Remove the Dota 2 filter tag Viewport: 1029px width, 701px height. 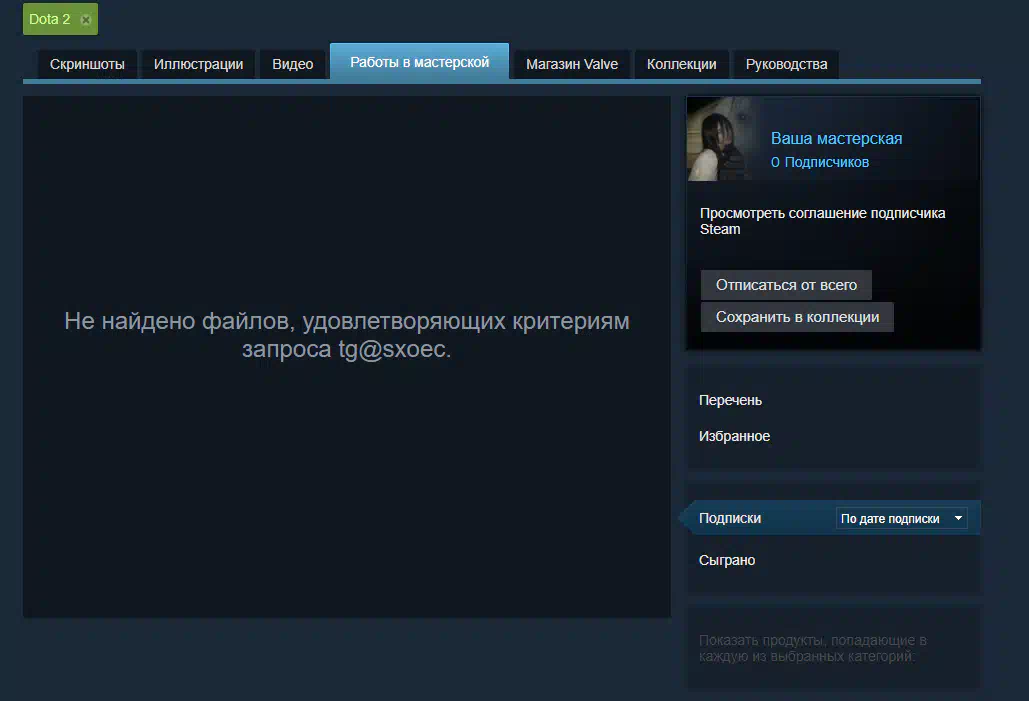click(x=85, y=20)
